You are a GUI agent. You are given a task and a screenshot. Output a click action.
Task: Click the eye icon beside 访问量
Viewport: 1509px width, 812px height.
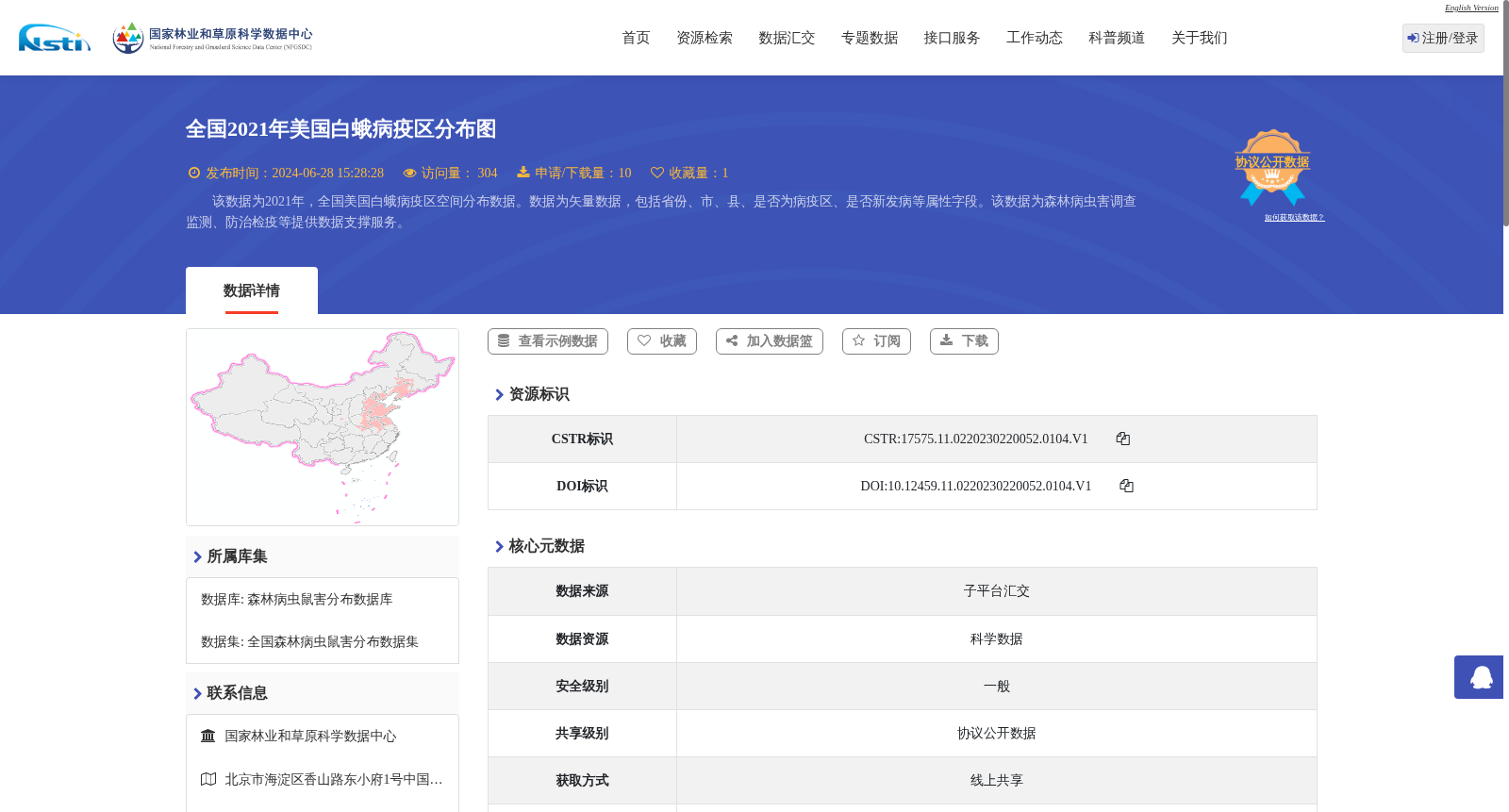(409, 173)
